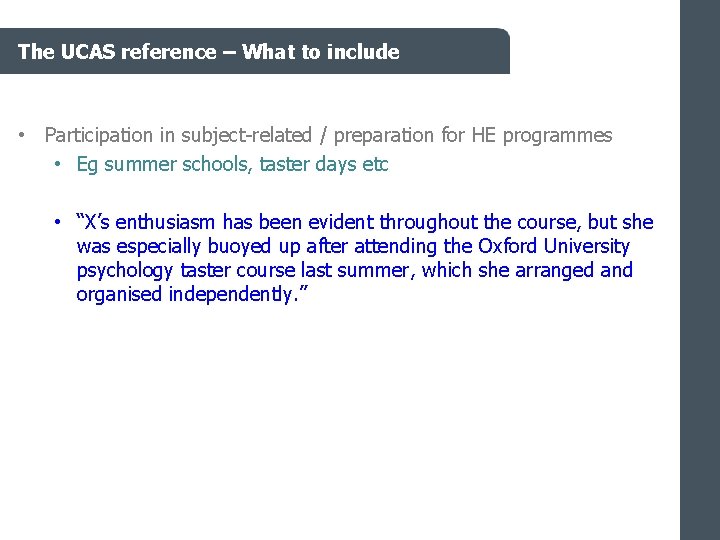Click the dark grey right sidebar
This screenshot has width=720, height=540.
[x=699, y=300]
